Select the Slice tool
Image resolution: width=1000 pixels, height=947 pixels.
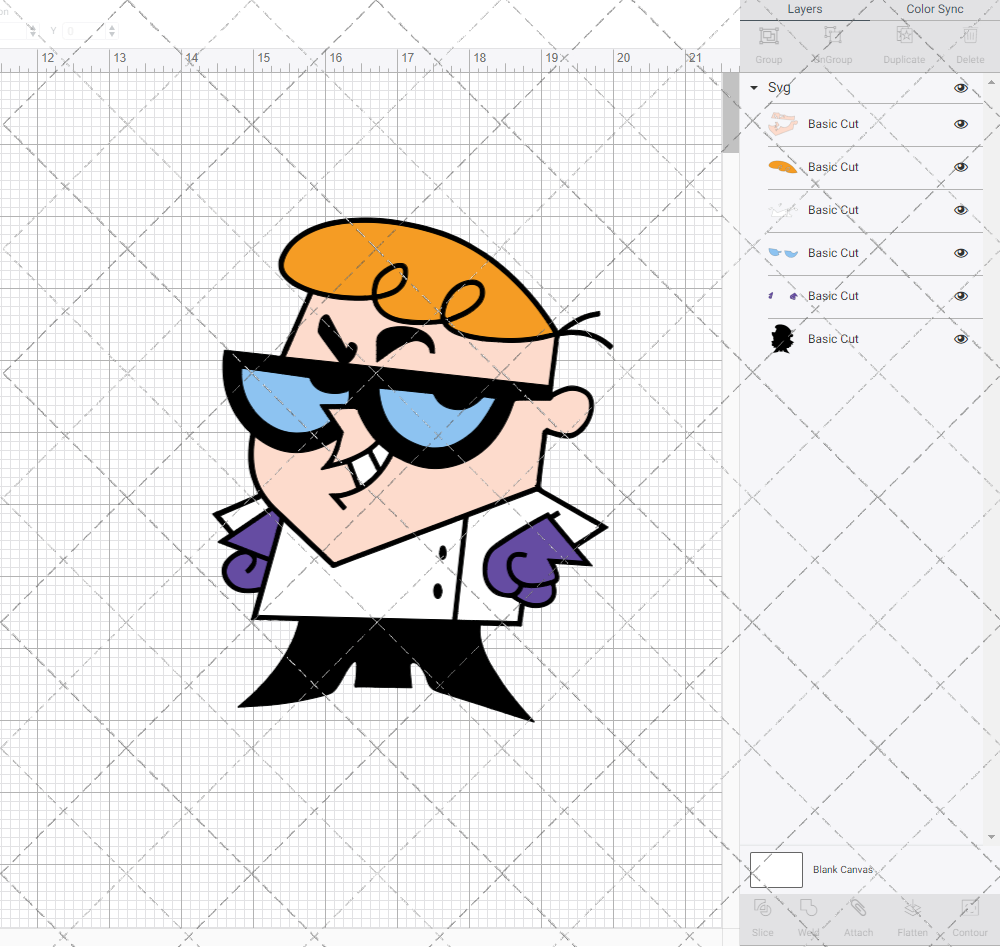tap(763, 908)
